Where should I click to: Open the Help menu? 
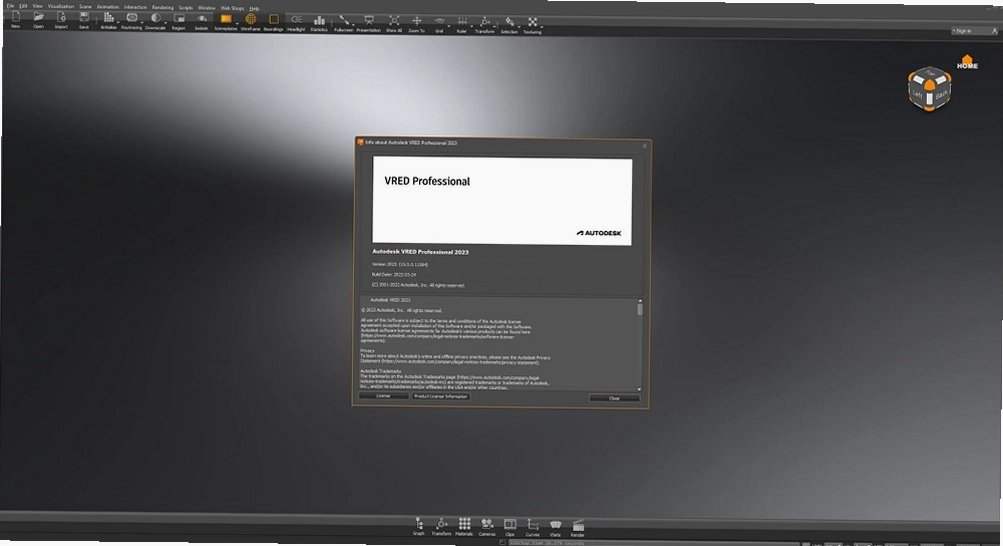click(x=255, y=8)
